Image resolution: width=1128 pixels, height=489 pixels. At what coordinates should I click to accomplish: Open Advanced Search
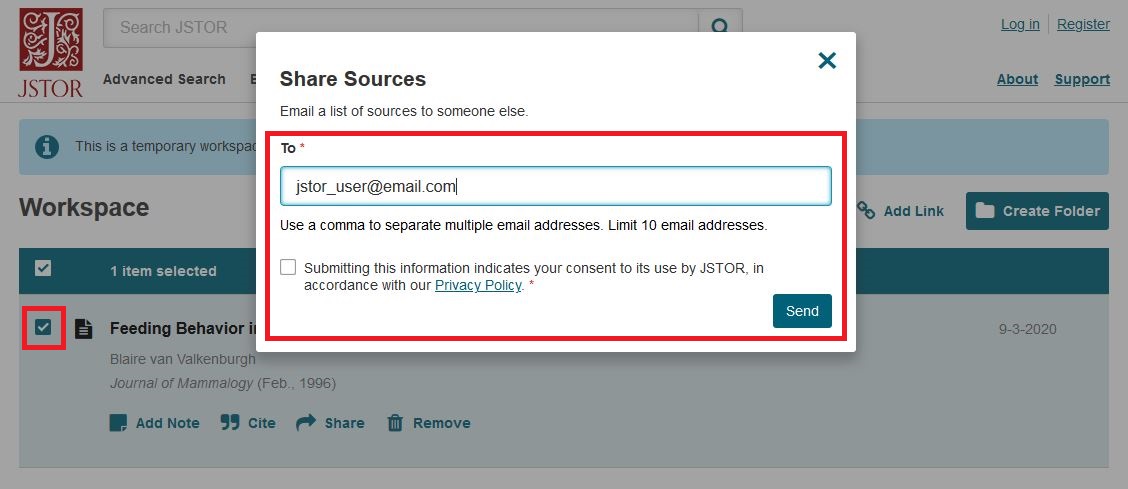(x=164, y=79)
